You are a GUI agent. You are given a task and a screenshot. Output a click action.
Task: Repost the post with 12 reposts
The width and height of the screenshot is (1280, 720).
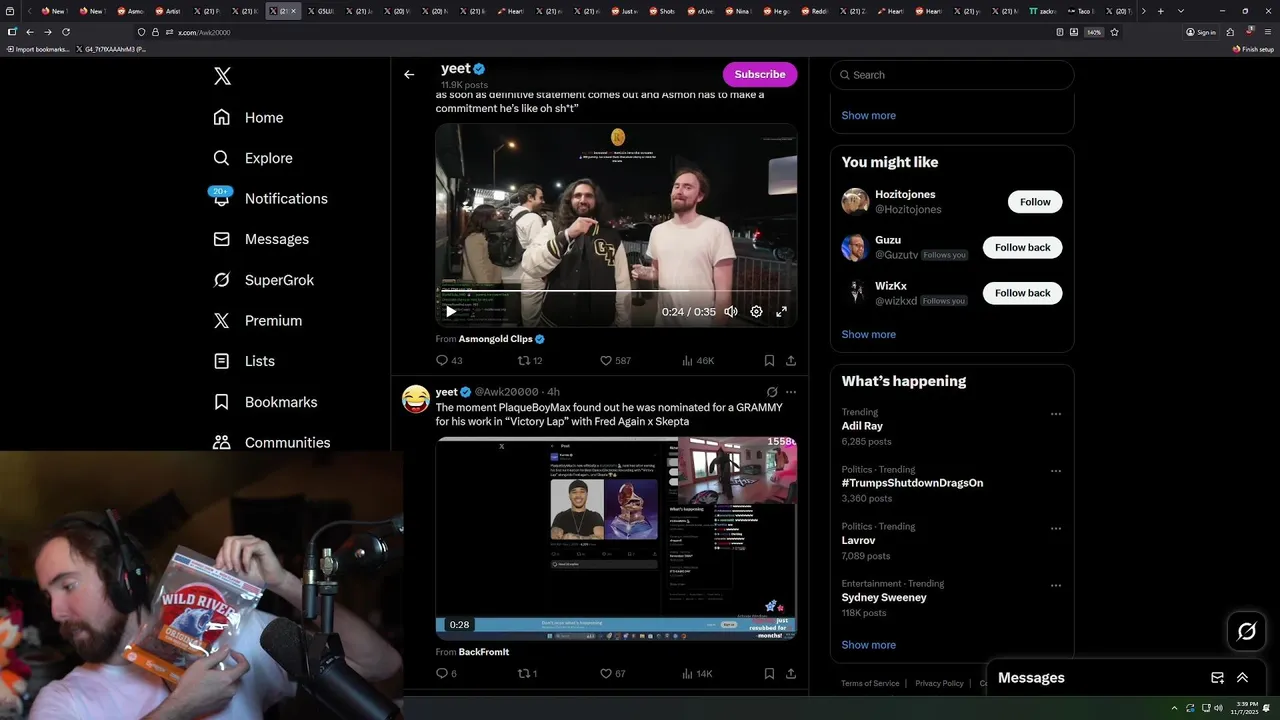coord(530,360)
